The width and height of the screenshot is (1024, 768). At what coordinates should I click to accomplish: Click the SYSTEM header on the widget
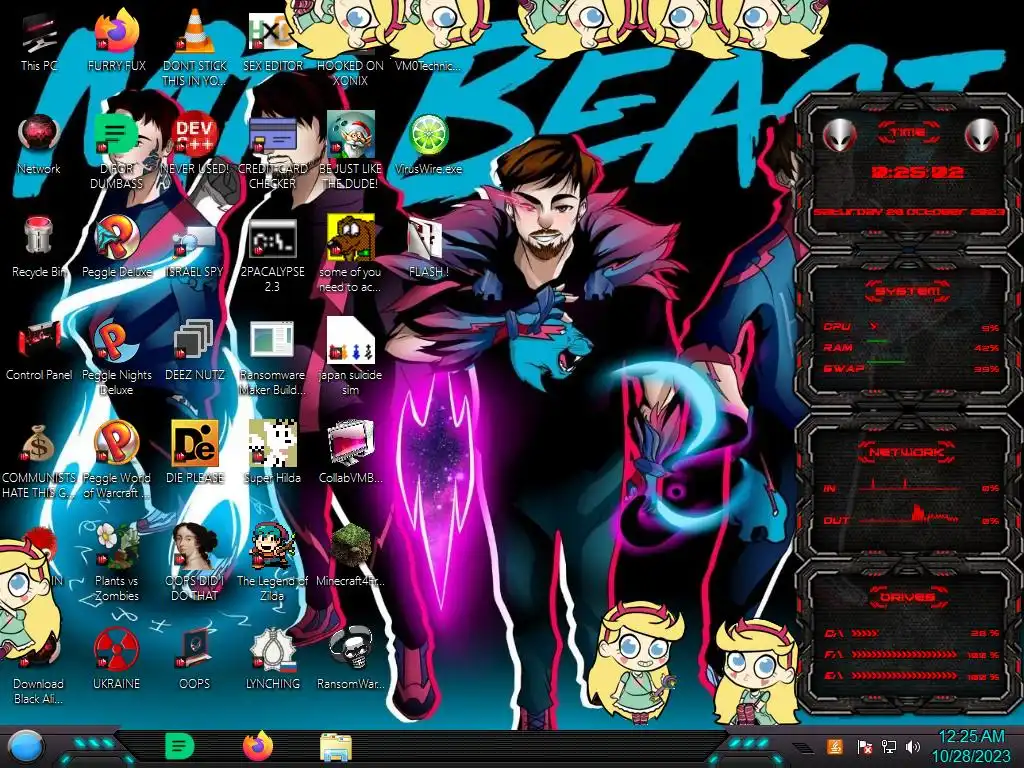tap(908, 291)
